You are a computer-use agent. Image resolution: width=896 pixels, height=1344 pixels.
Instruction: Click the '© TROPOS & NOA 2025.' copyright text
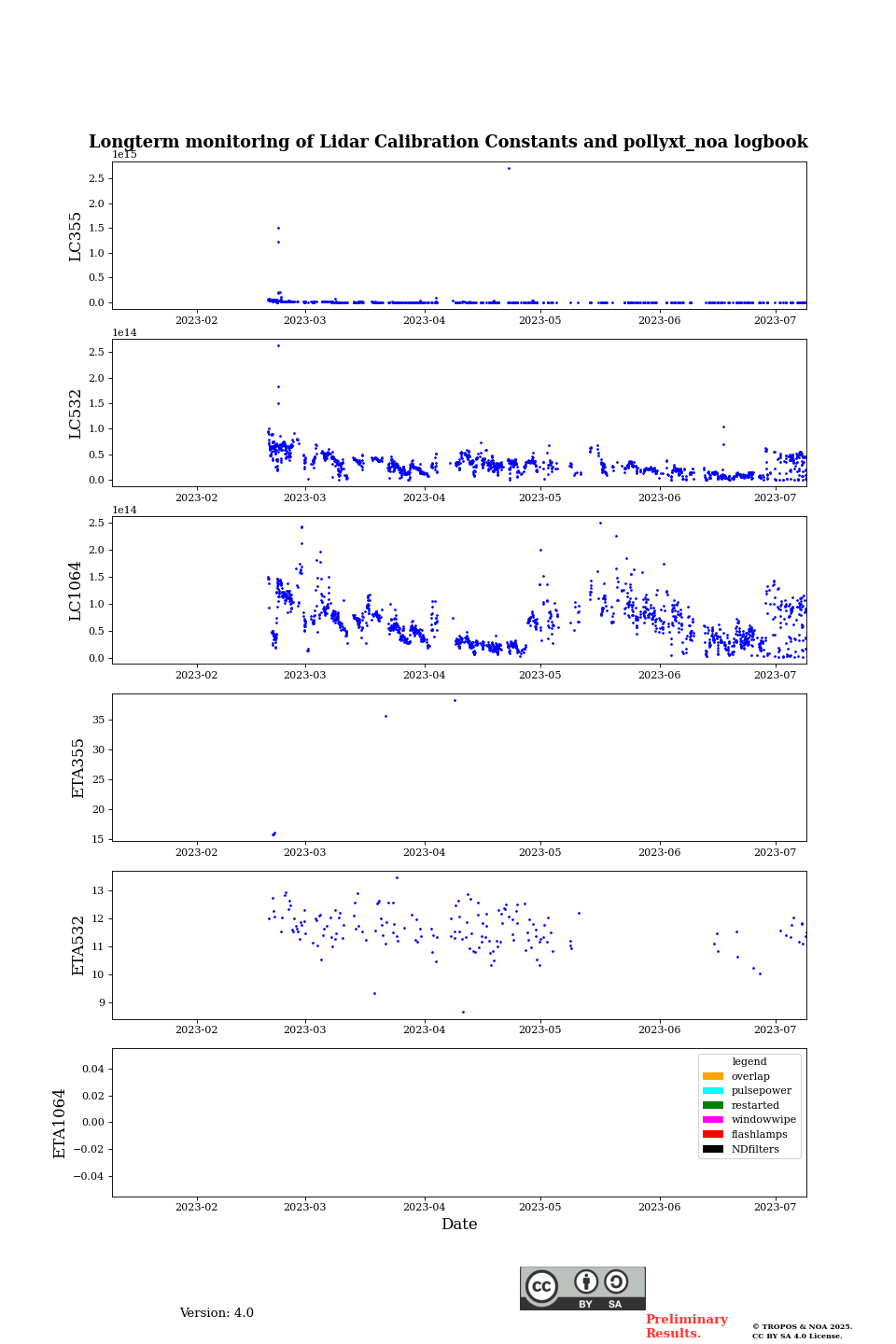(802, 1326)
